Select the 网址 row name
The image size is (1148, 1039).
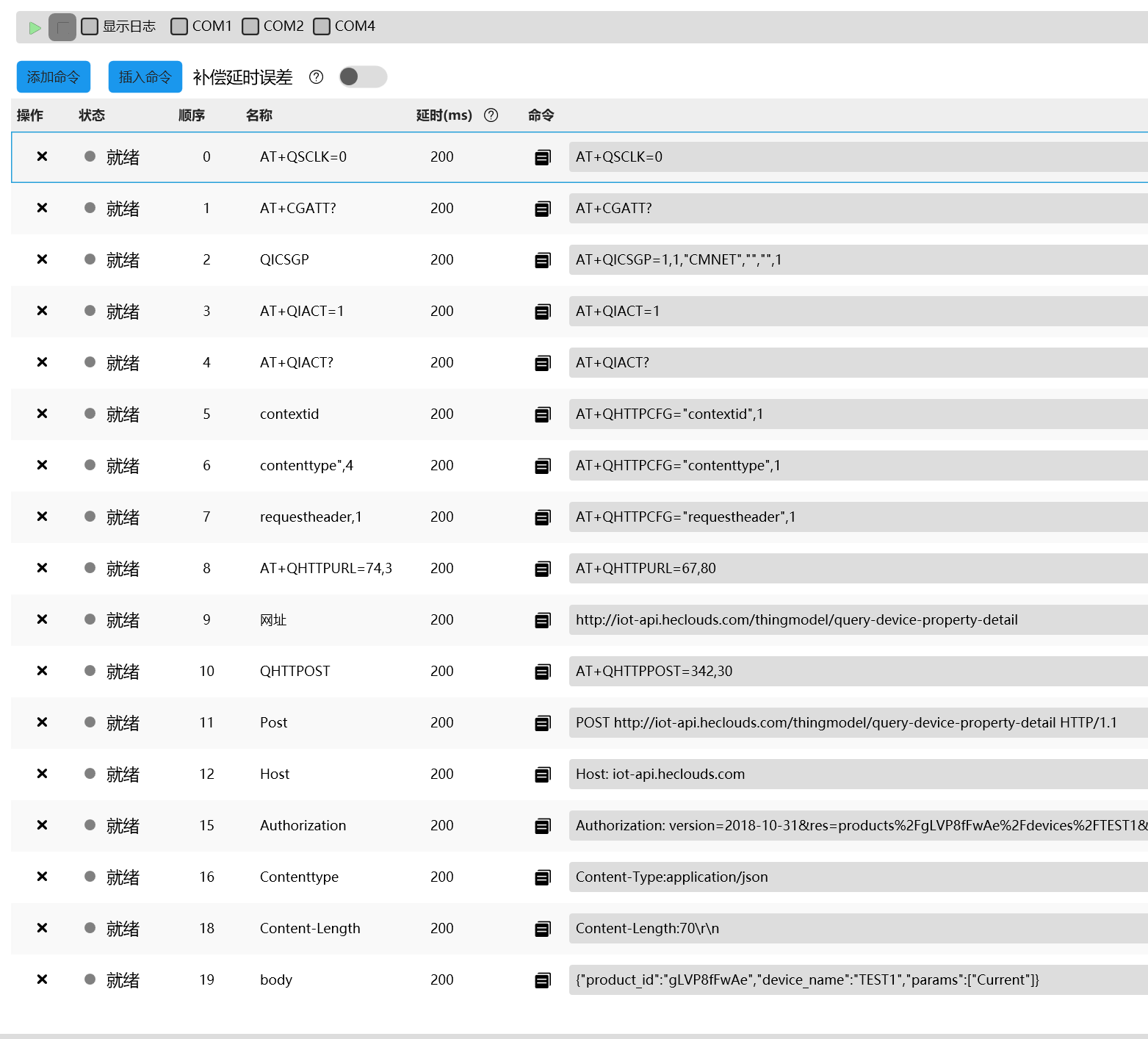(273, 619)
